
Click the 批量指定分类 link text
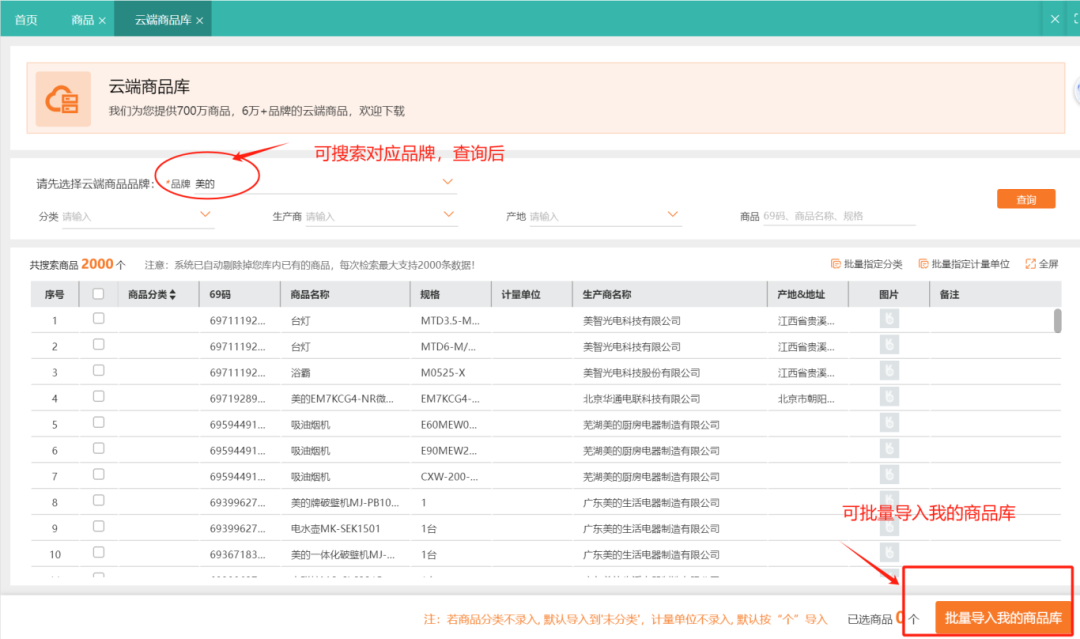pos(873,264)
